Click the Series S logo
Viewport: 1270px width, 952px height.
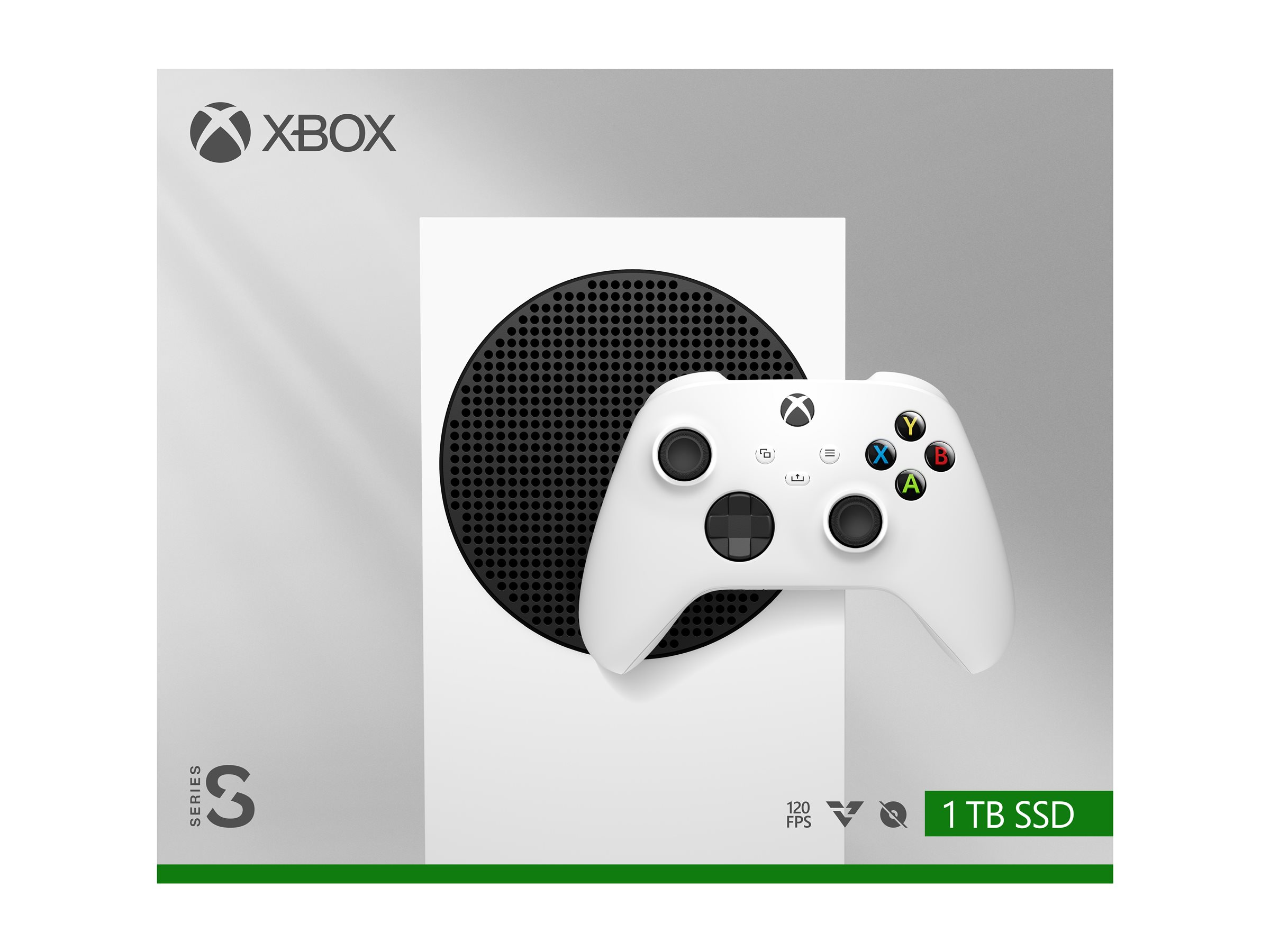point(222,796)
